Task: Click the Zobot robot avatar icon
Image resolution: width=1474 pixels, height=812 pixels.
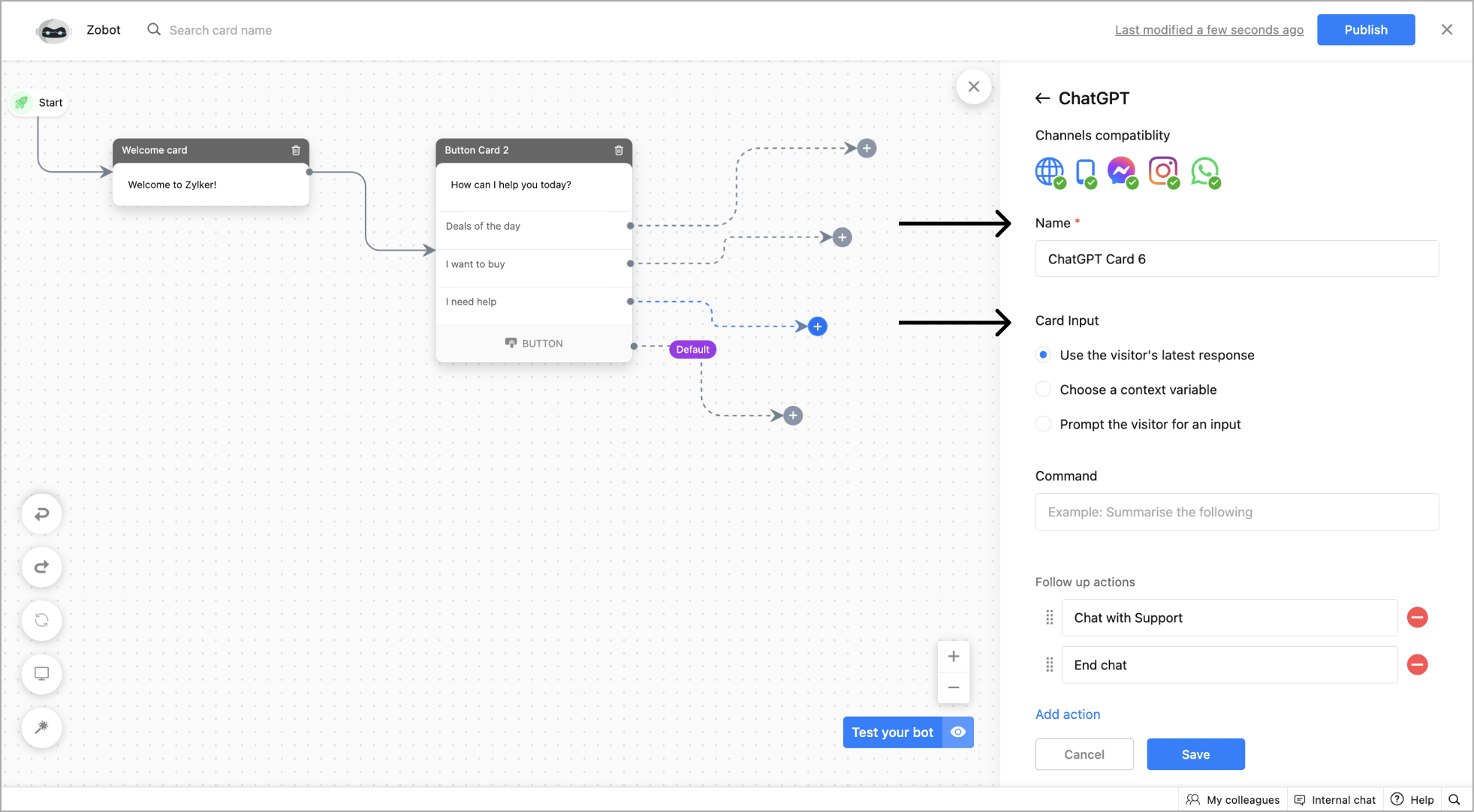Action: [x=53, y=31]
